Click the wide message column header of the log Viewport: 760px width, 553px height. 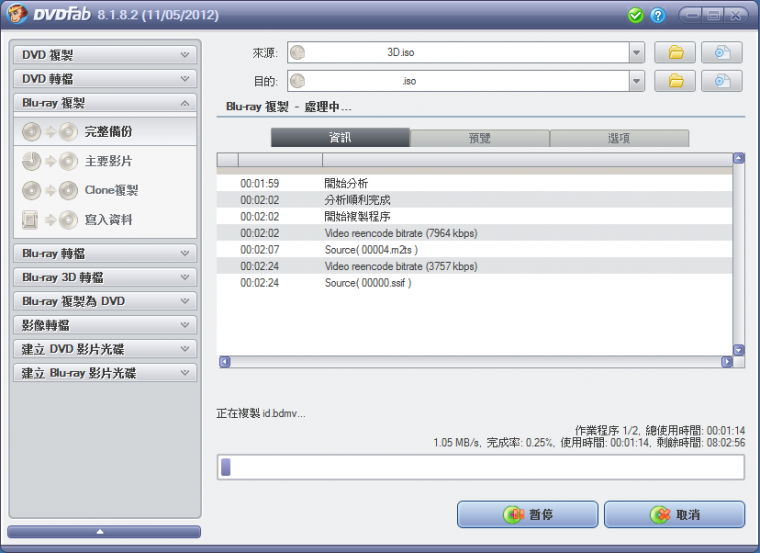point(527,159)
